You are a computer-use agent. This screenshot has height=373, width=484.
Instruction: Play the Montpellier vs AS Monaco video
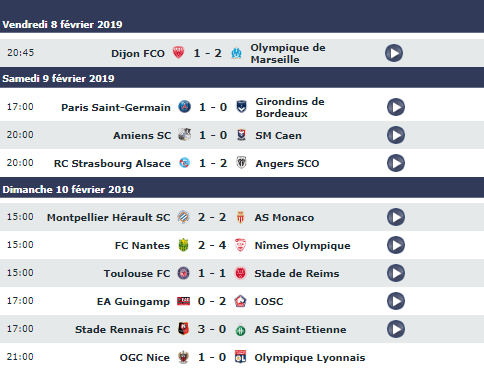coord(396,217)
